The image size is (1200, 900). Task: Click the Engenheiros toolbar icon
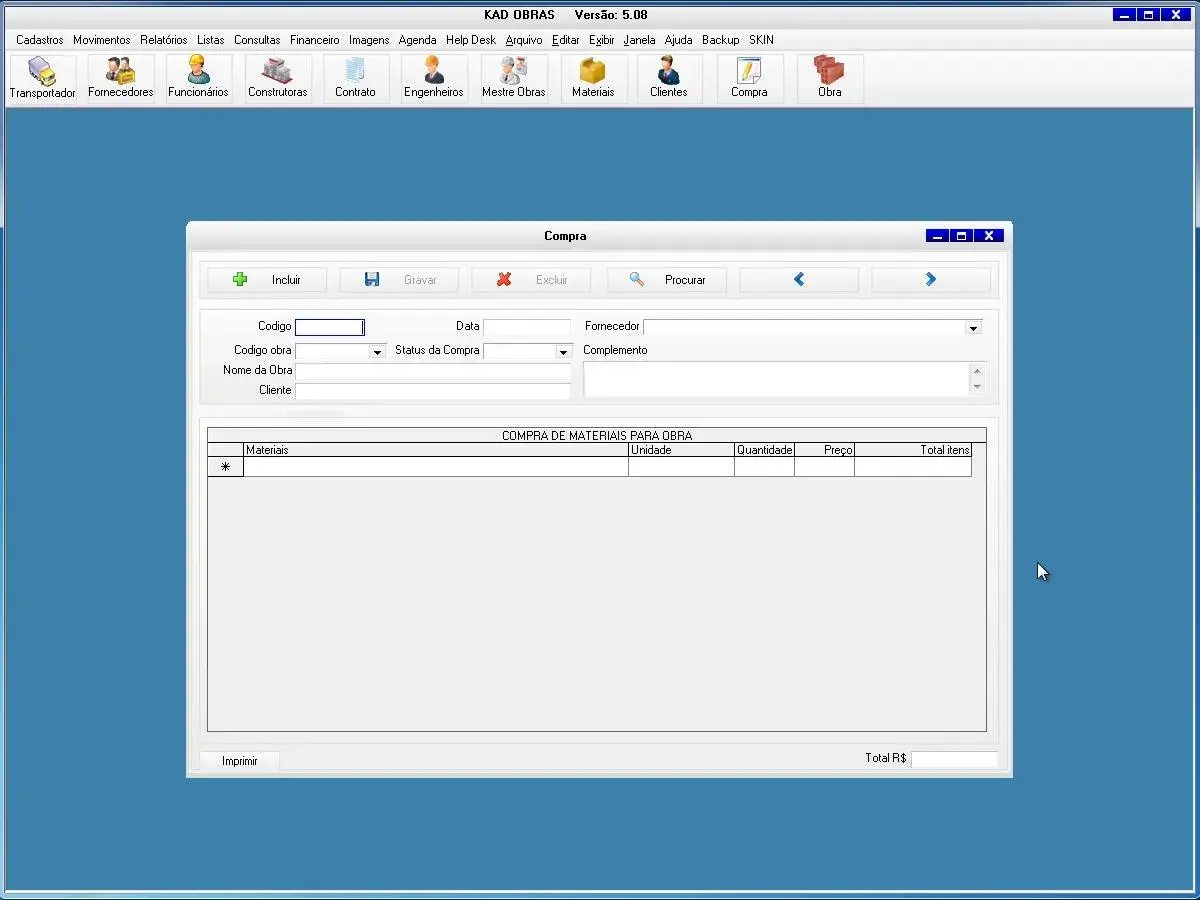433,78
